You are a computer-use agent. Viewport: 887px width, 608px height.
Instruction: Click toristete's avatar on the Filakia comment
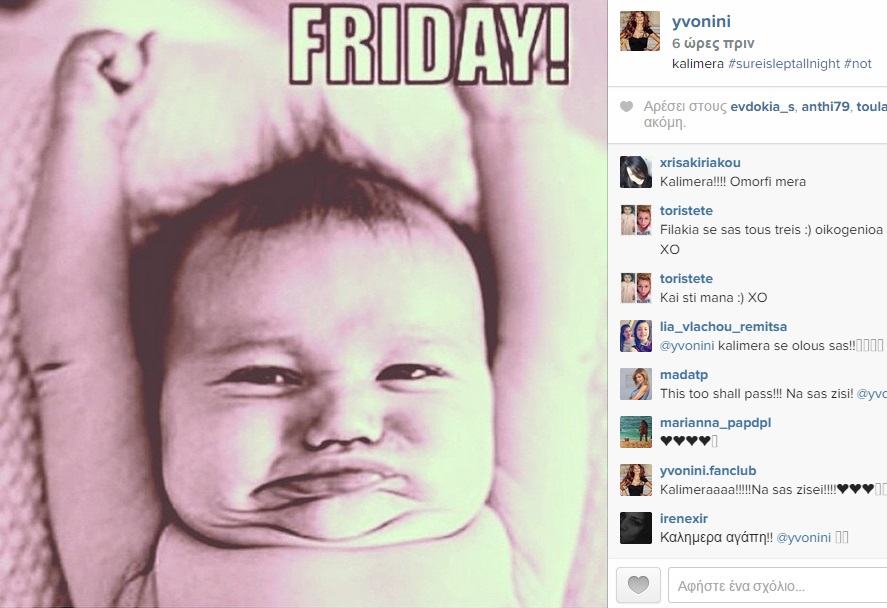pyautogui.click(x=636, y=220)
